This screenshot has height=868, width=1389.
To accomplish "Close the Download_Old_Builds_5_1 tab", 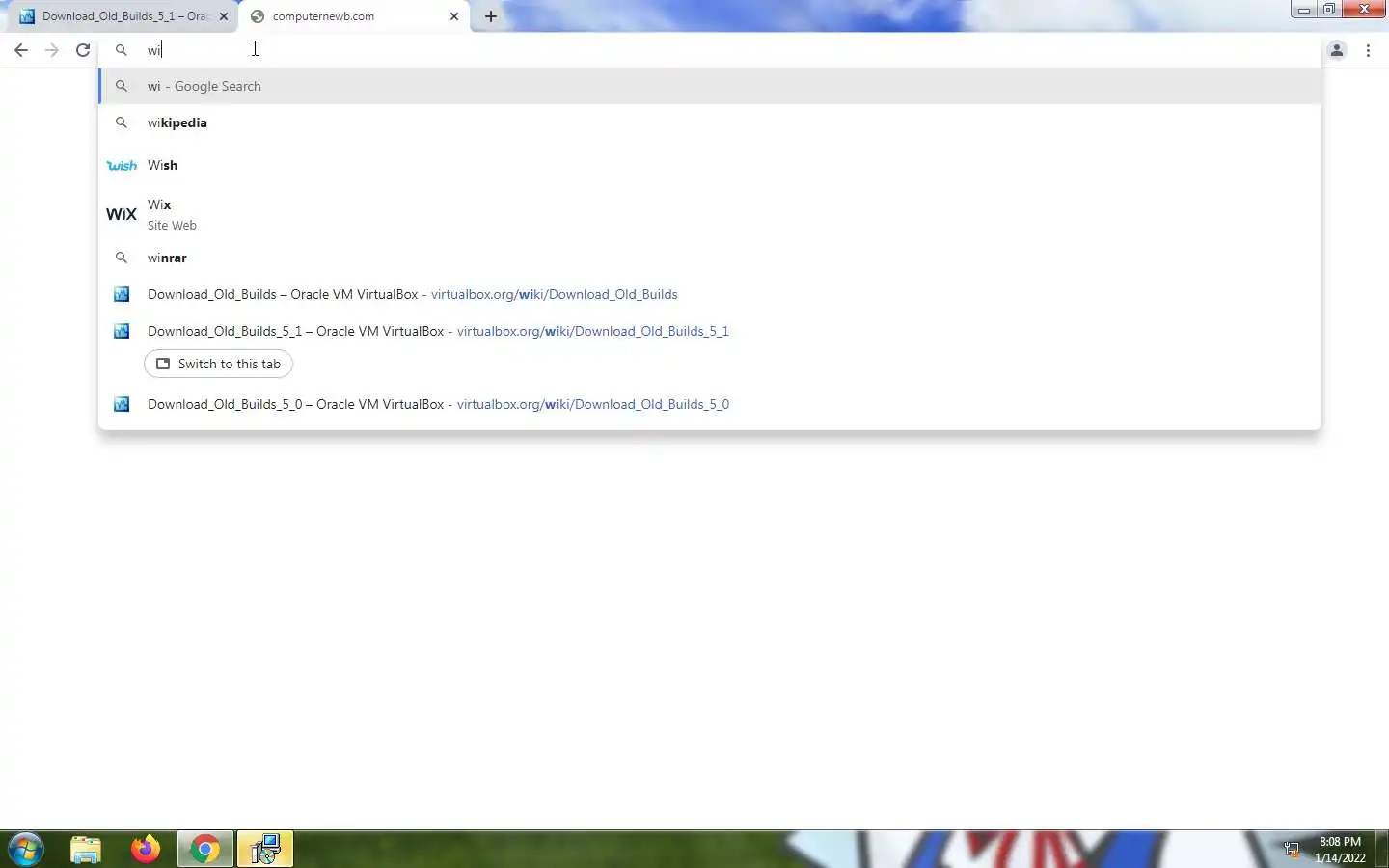I will [224, 16].
